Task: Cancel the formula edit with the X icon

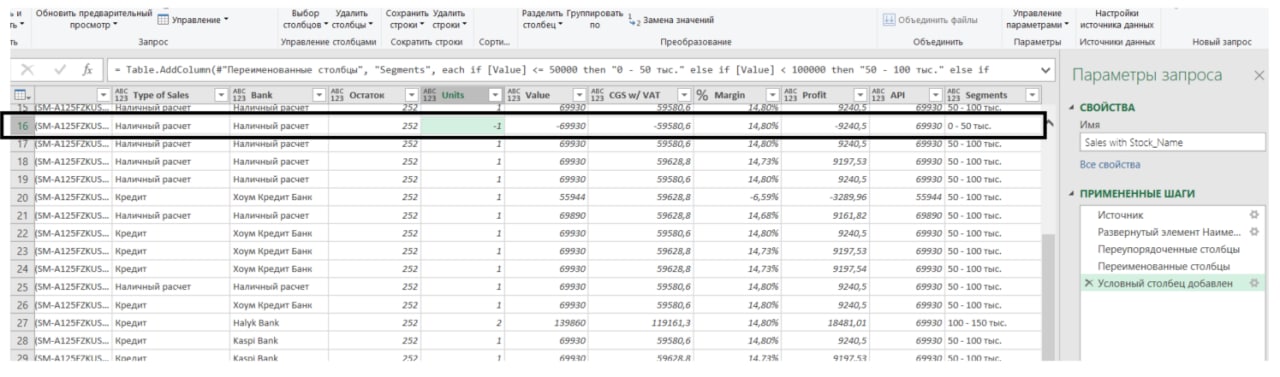Action: tap(27, 70)
